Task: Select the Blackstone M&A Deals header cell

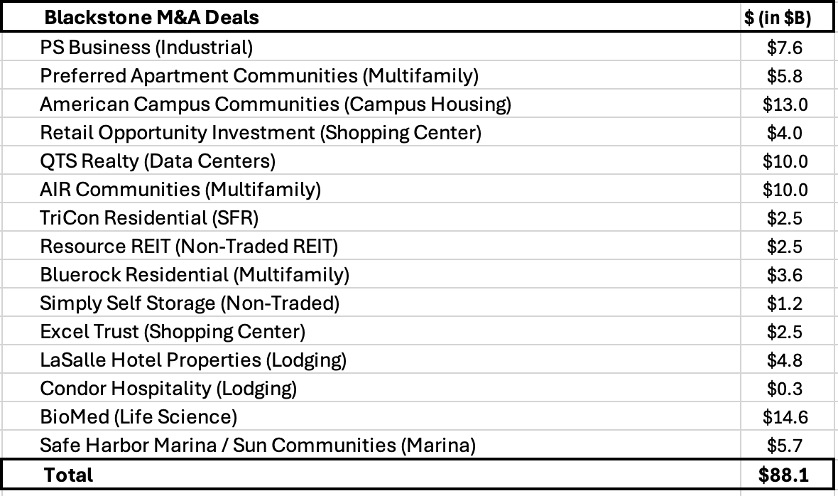Action: pos(371,17)
